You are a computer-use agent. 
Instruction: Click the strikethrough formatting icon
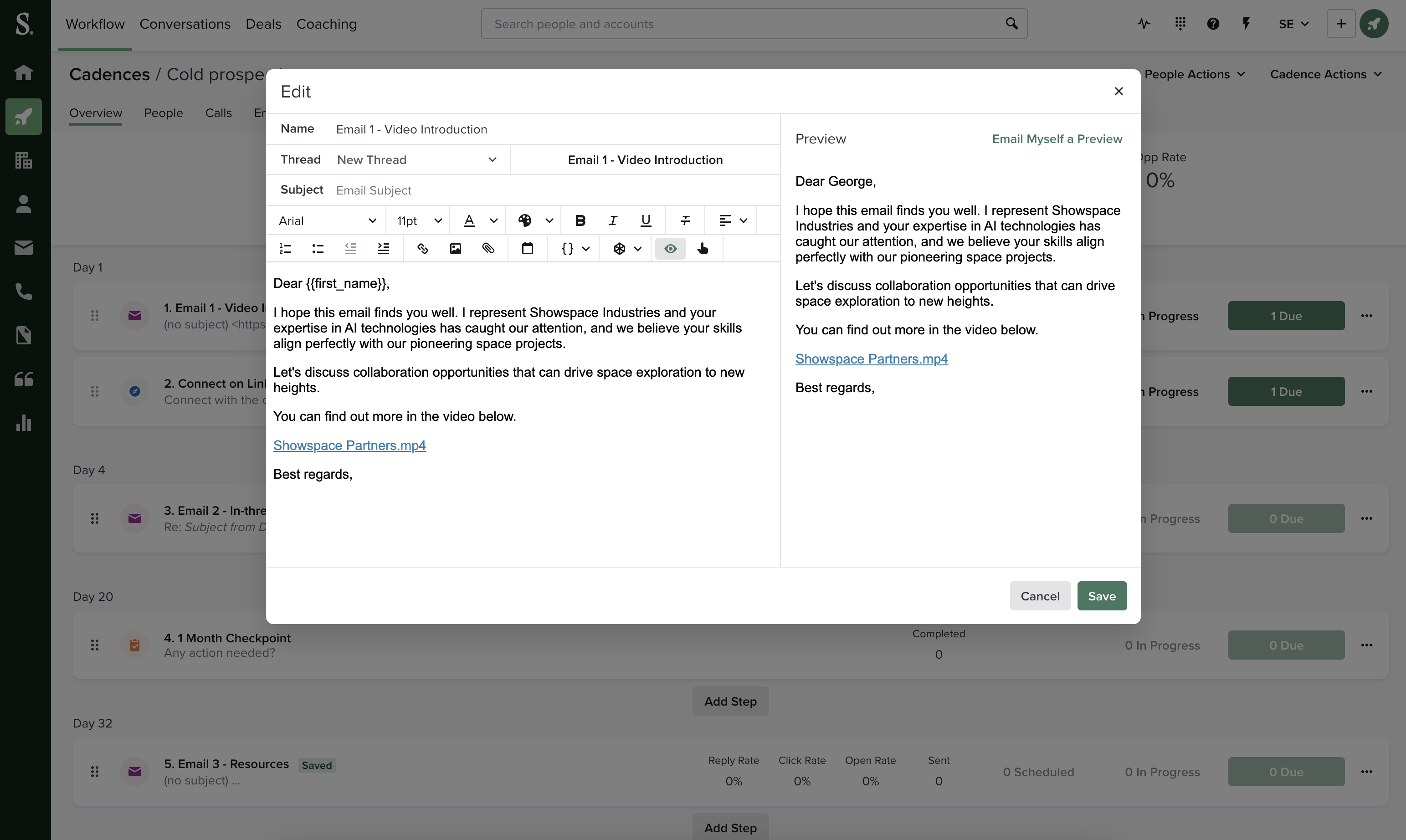pyautogui.click(x=685, y=220)
